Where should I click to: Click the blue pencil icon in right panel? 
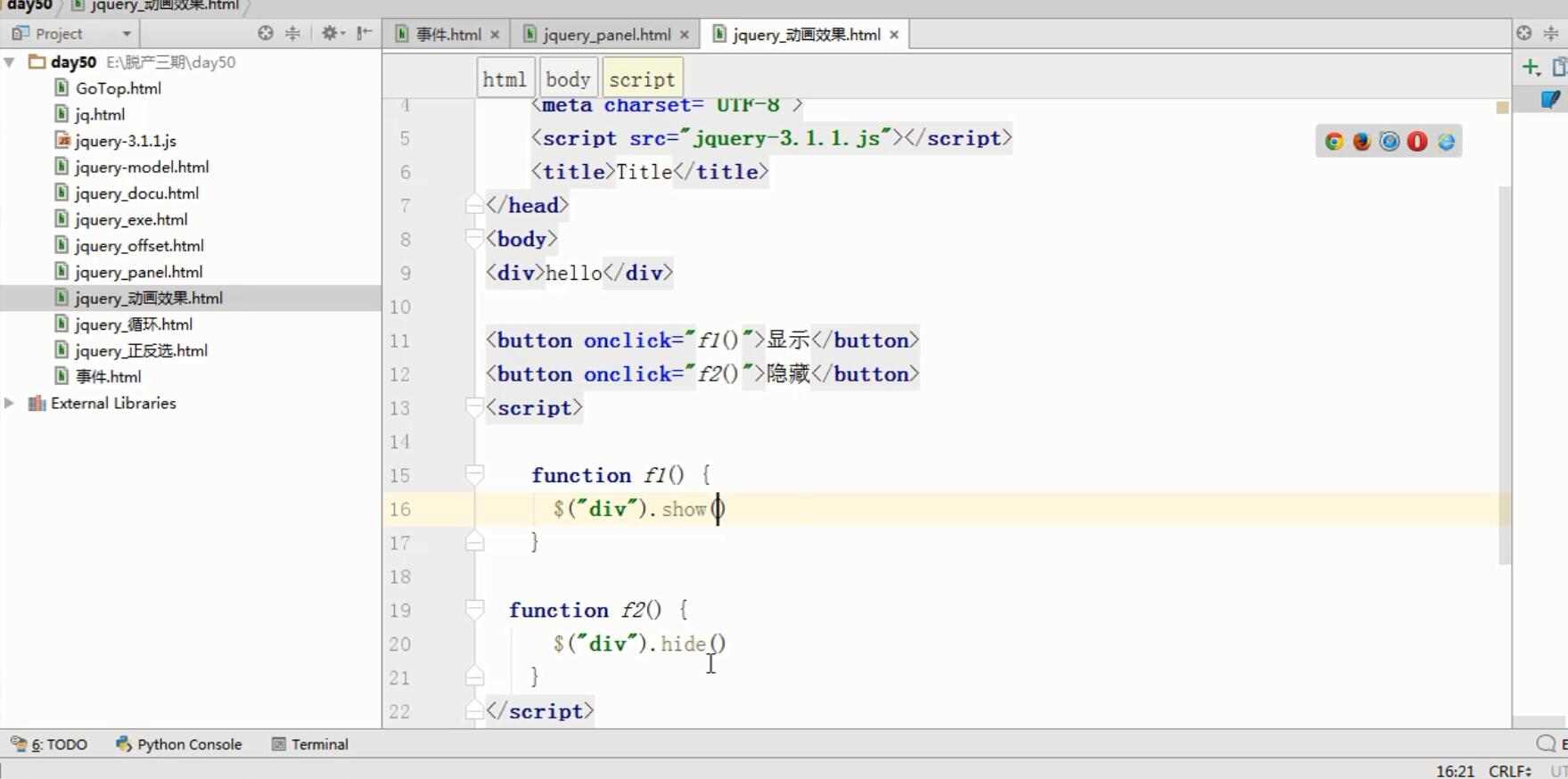(x=1550, y=99)
